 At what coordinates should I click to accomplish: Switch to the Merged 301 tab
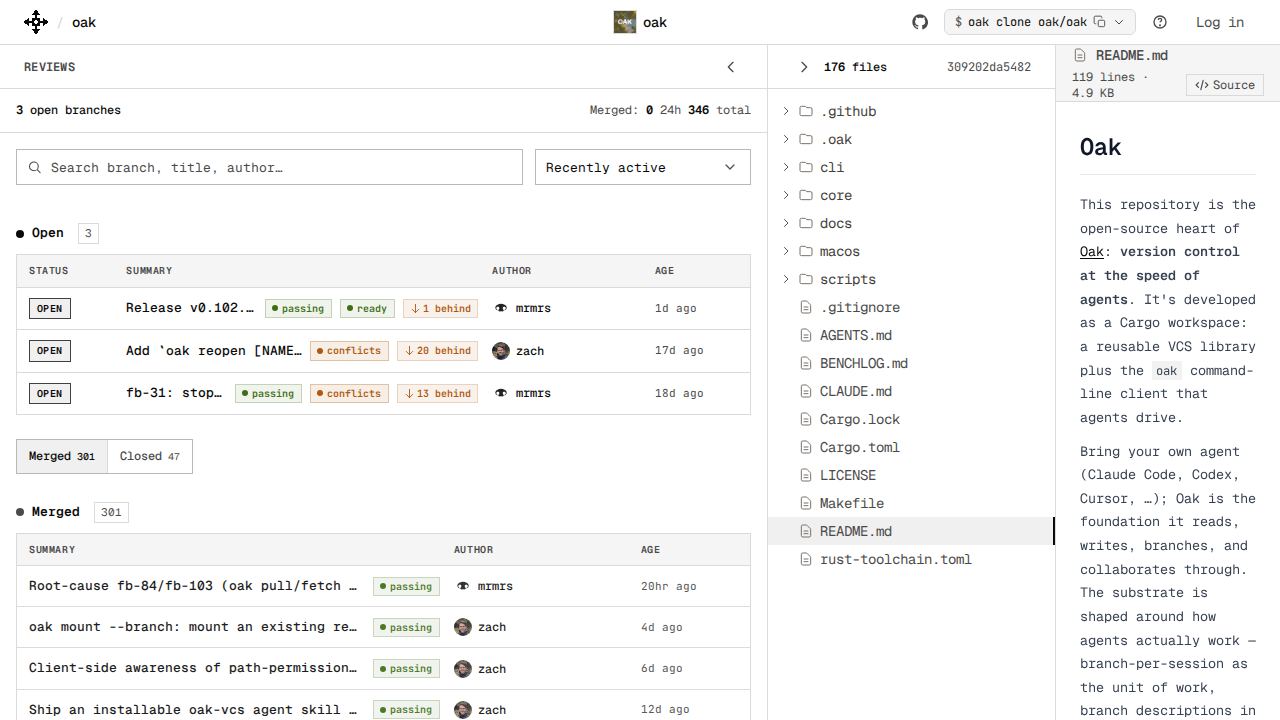click(x=62, y=456)
